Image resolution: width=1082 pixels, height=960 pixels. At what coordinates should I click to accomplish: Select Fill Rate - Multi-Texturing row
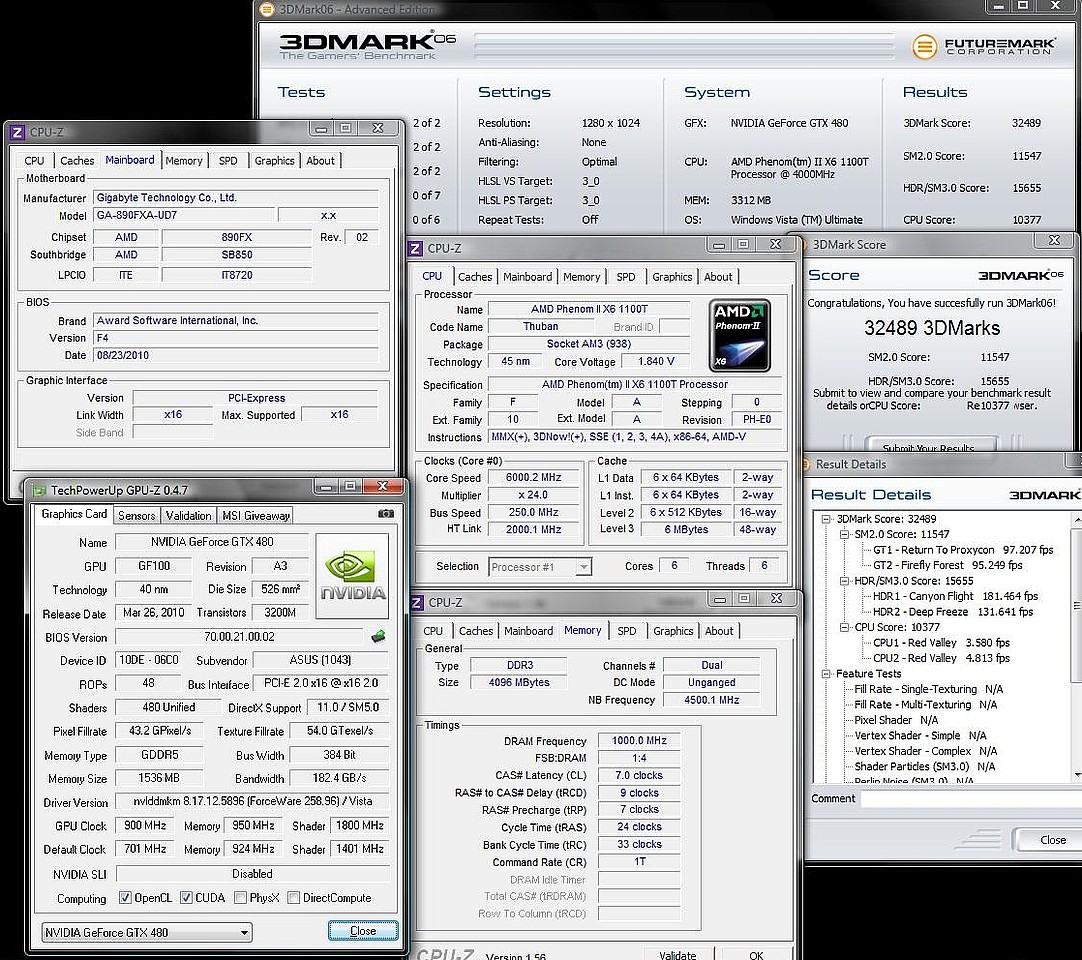[x=925, y=705]
